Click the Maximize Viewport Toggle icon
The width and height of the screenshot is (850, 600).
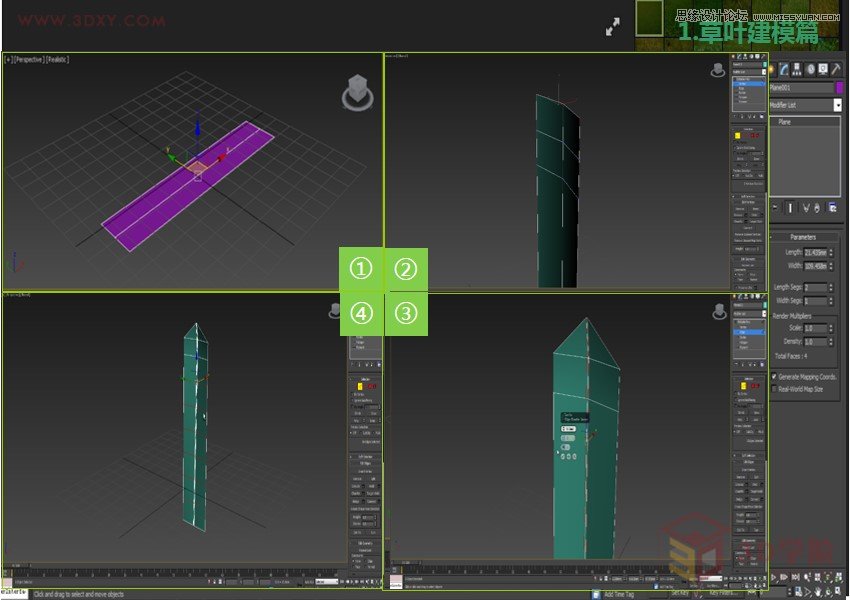point(839,591)
